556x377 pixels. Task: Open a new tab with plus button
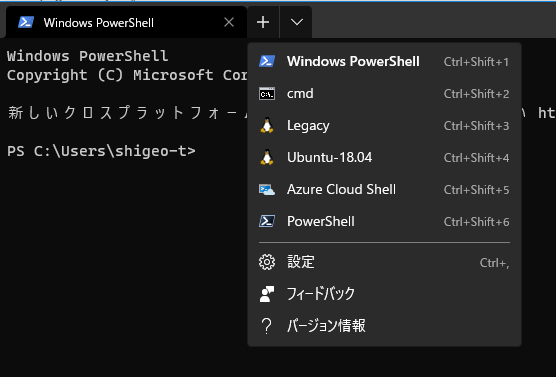point(263,22)
